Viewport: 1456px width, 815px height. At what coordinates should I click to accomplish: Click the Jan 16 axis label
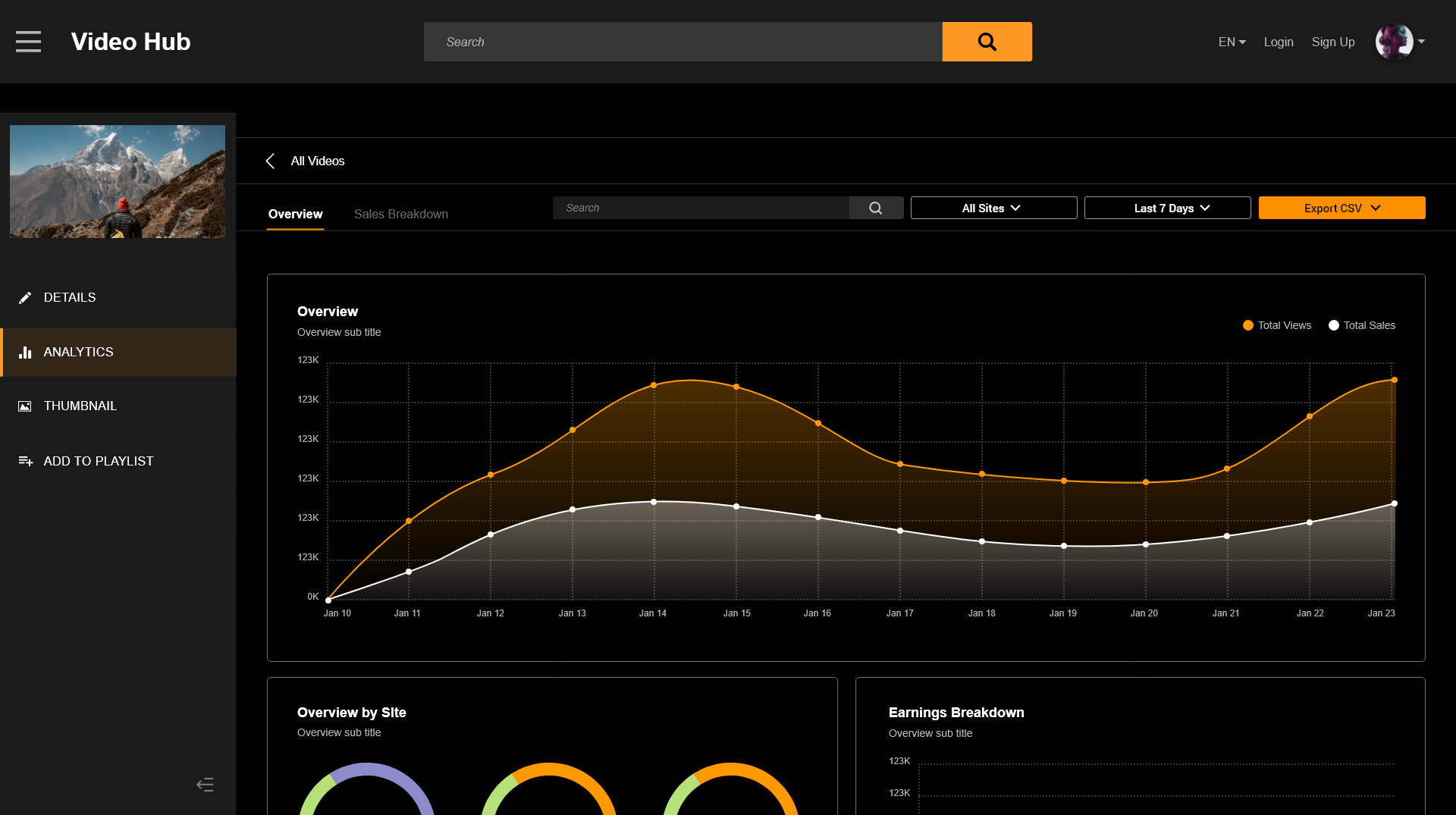click(817, 613)
